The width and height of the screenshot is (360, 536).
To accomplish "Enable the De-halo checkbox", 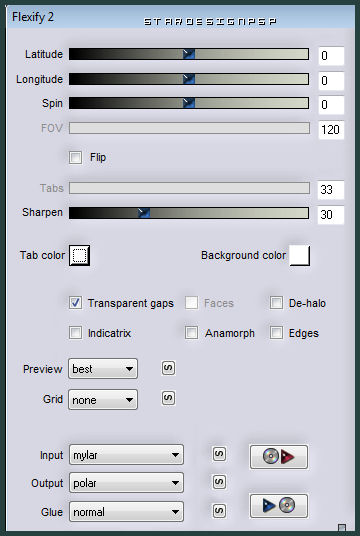I will point(276,303).
